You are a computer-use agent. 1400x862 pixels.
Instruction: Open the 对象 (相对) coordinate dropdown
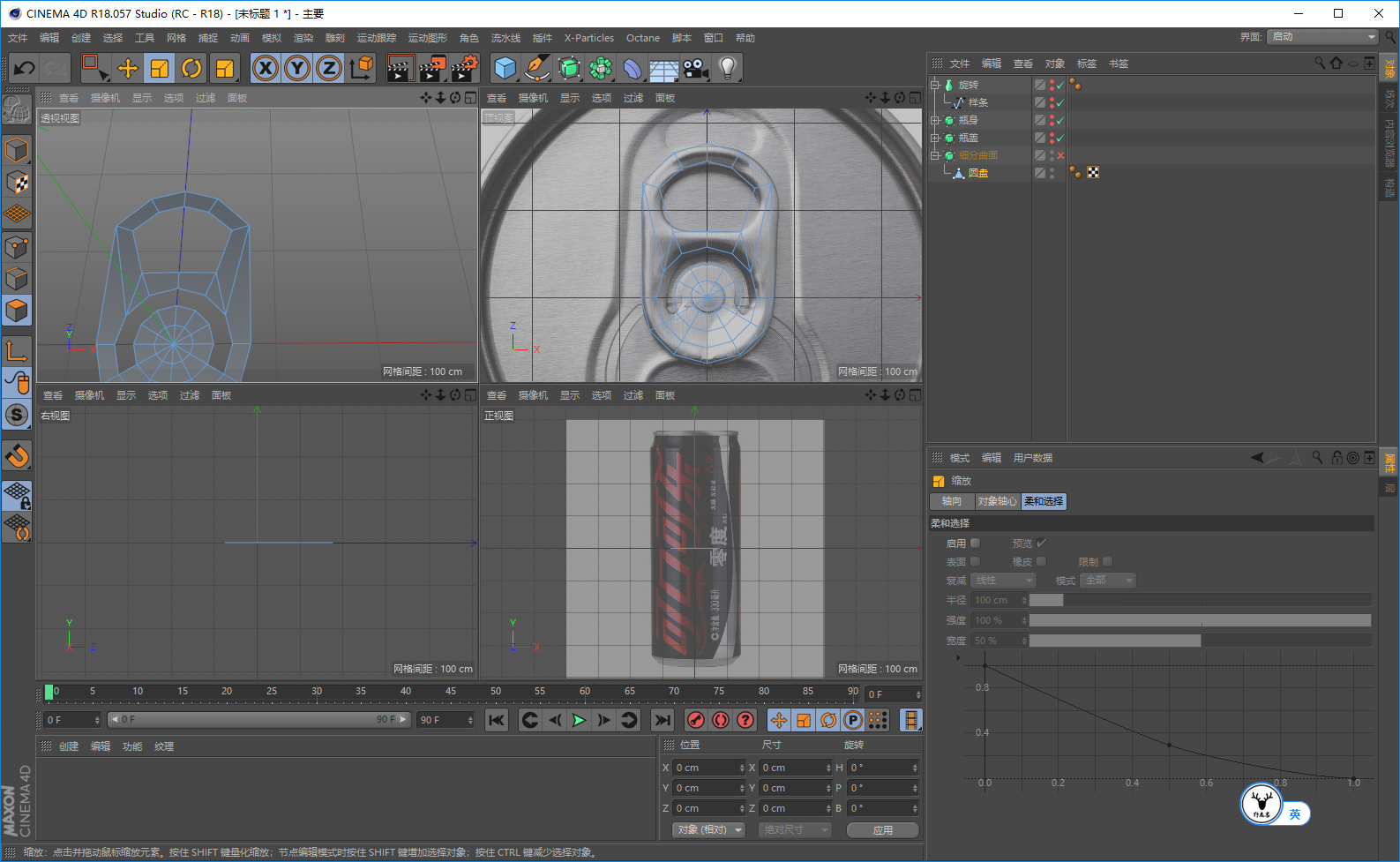[709, 830]
